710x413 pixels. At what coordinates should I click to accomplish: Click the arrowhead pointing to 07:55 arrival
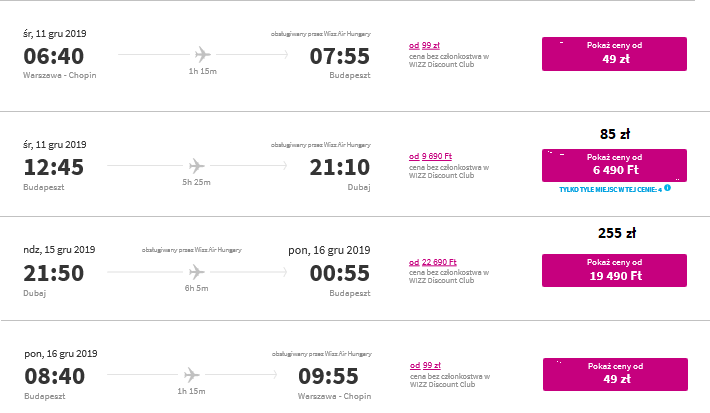pos(286,54)
